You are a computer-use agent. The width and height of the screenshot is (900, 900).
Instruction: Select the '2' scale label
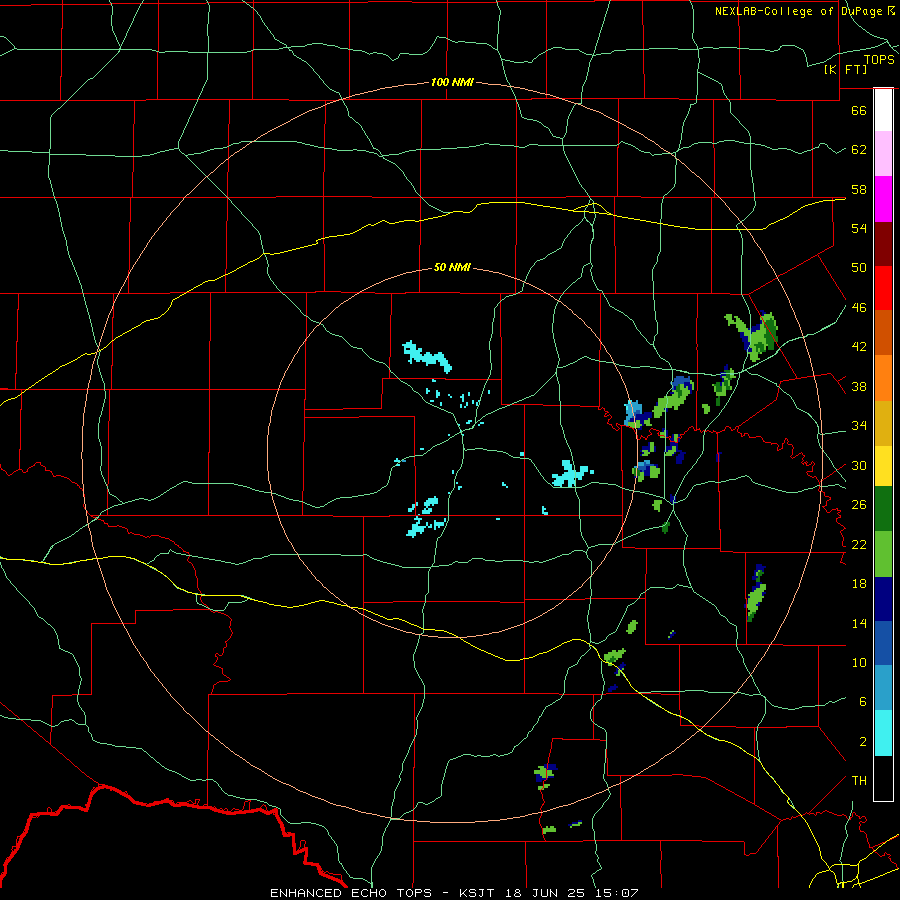[863, 742]
